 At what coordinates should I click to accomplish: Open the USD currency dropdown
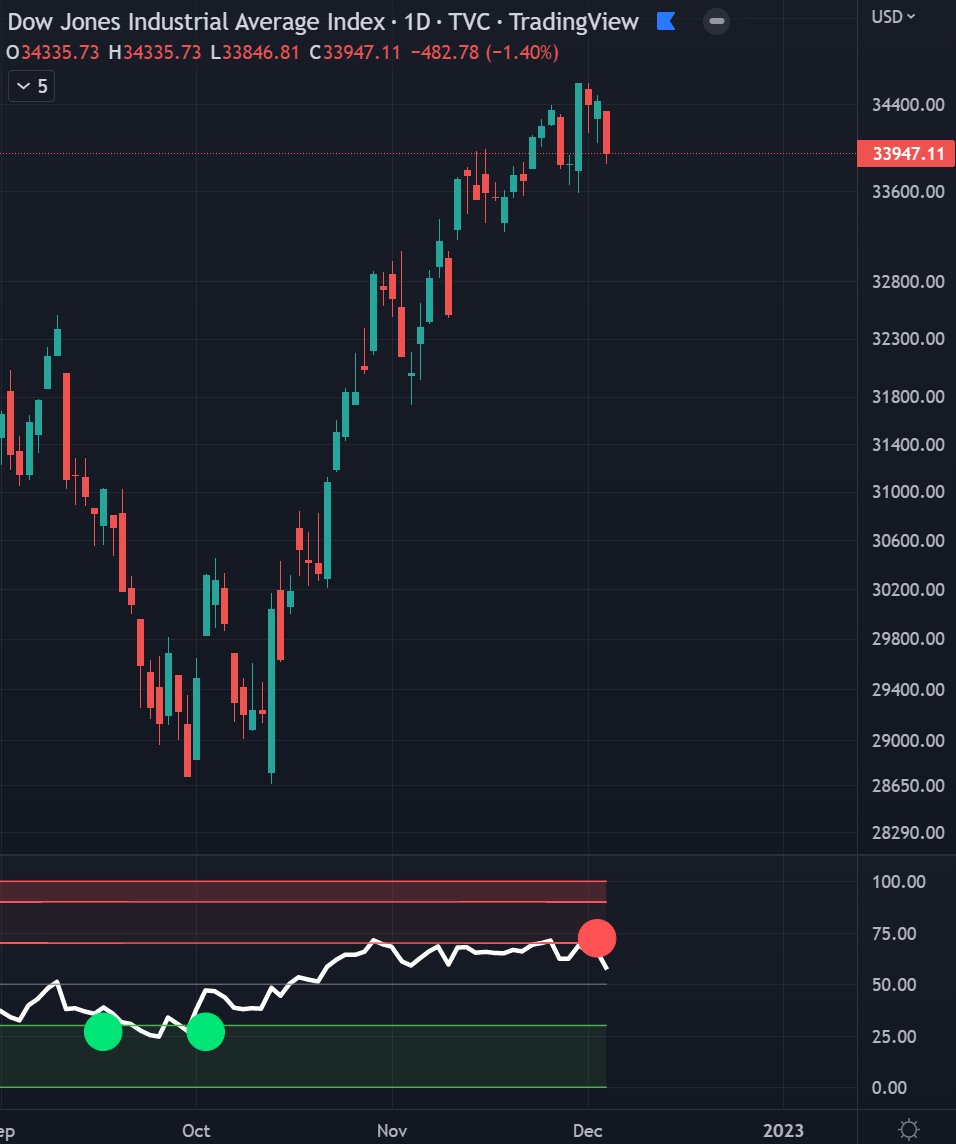893,16
